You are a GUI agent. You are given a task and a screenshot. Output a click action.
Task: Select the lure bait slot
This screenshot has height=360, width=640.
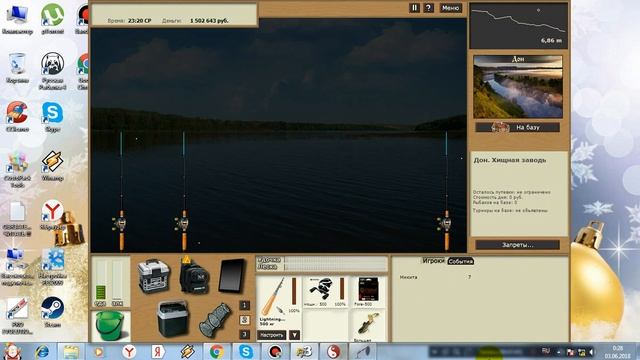368,325
